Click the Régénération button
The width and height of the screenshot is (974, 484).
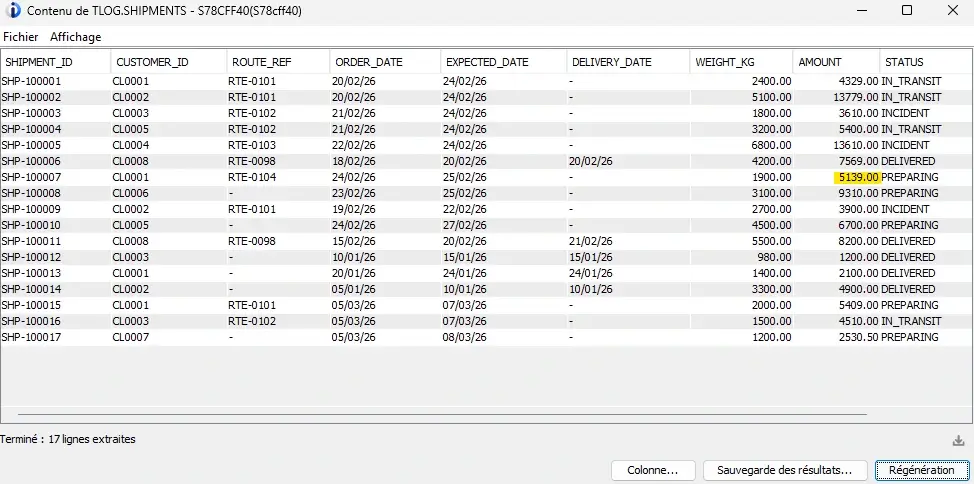(921, 470)
